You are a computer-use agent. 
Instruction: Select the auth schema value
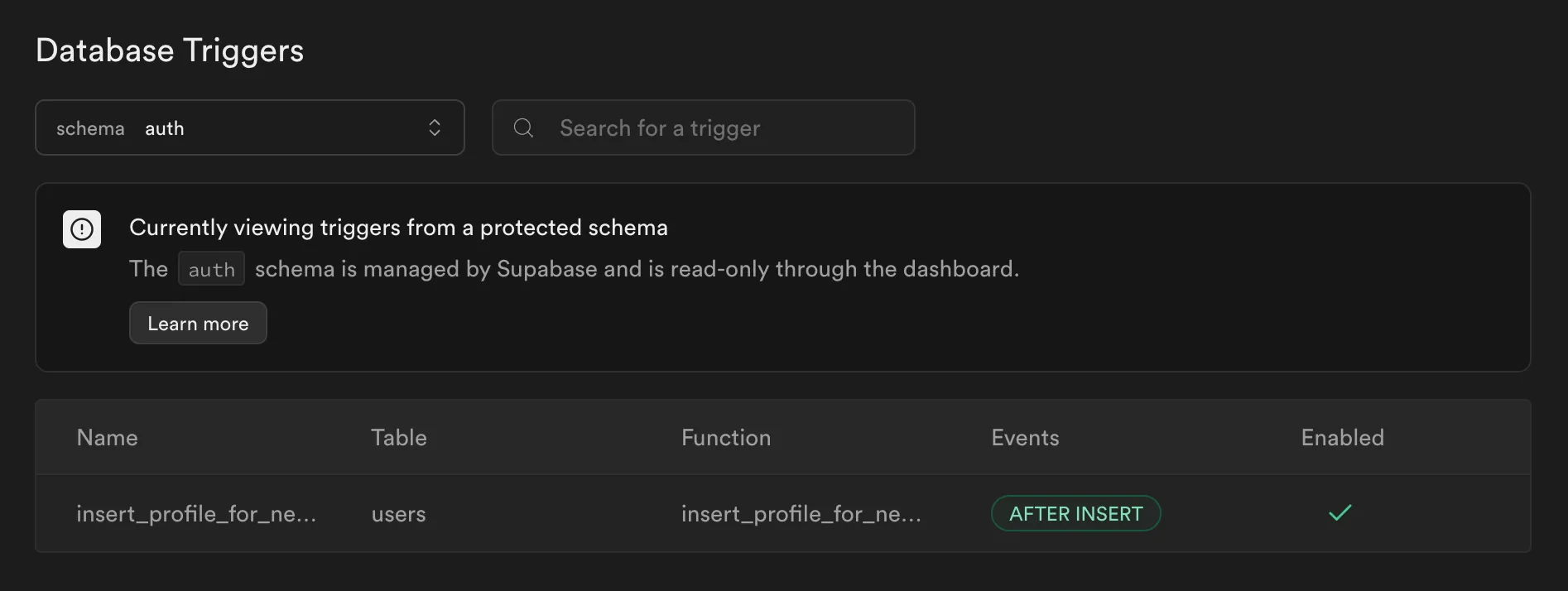click(x=164, y=127)
